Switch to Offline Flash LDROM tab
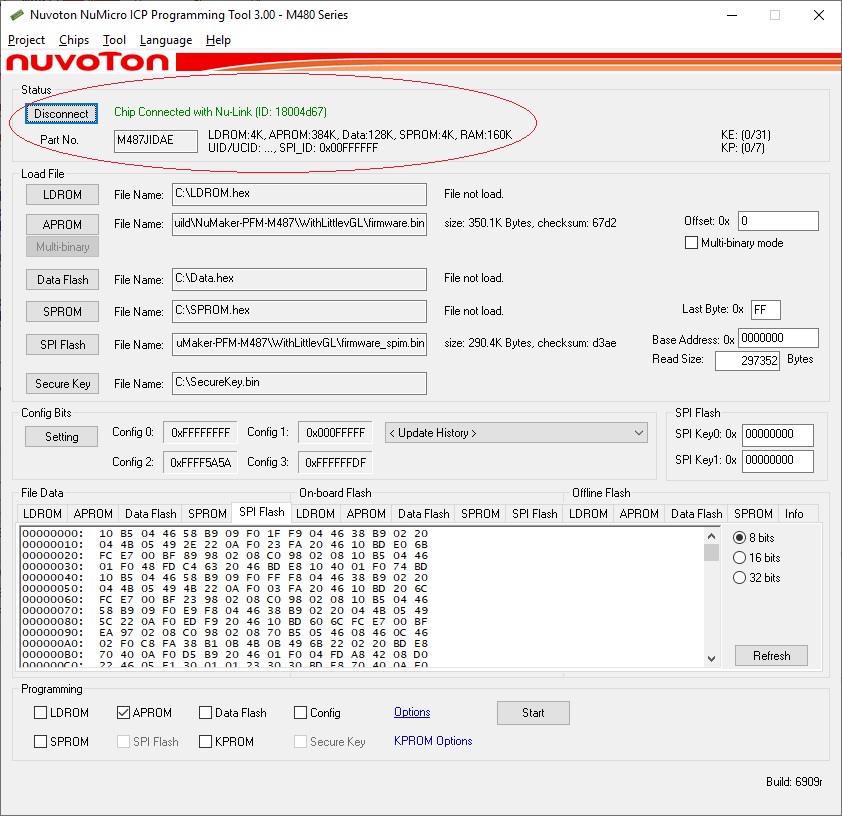Image resolution: width=842 pixels, height=816 pixels. [x=588, y=514]
